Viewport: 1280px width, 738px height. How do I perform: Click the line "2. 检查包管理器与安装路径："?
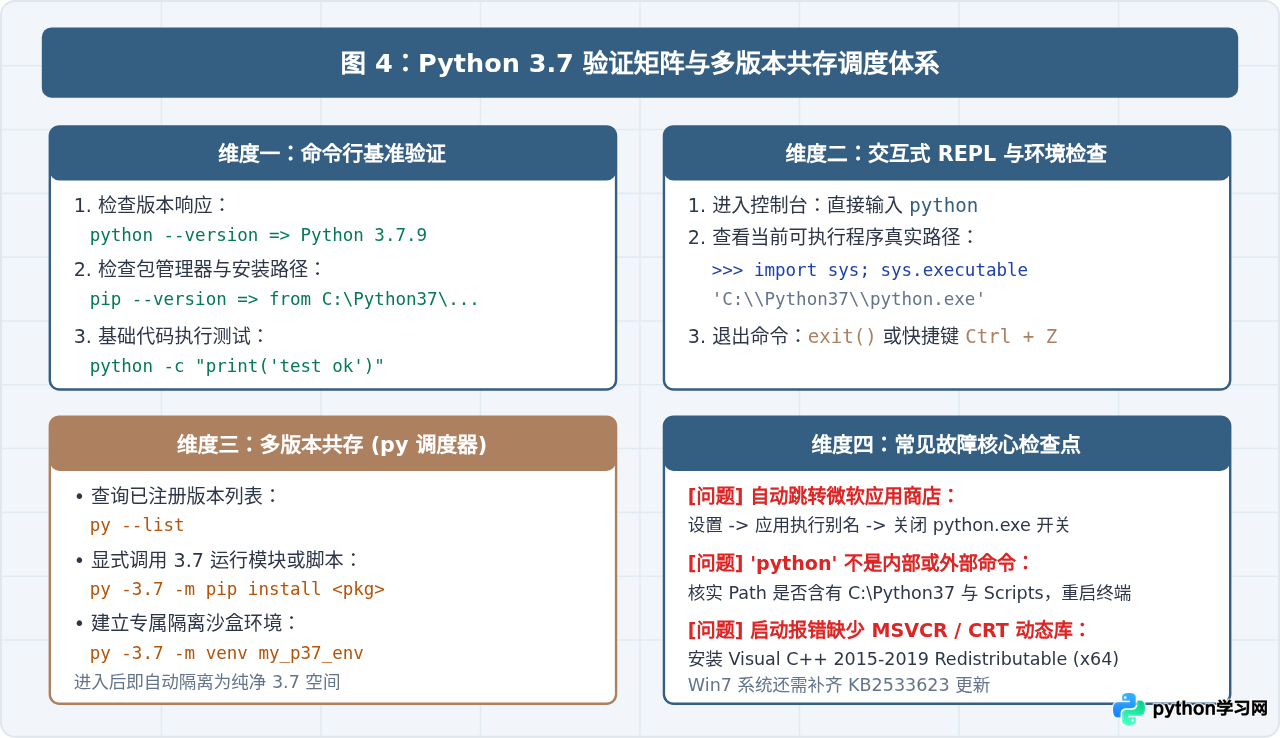click(x=200, y=269)
